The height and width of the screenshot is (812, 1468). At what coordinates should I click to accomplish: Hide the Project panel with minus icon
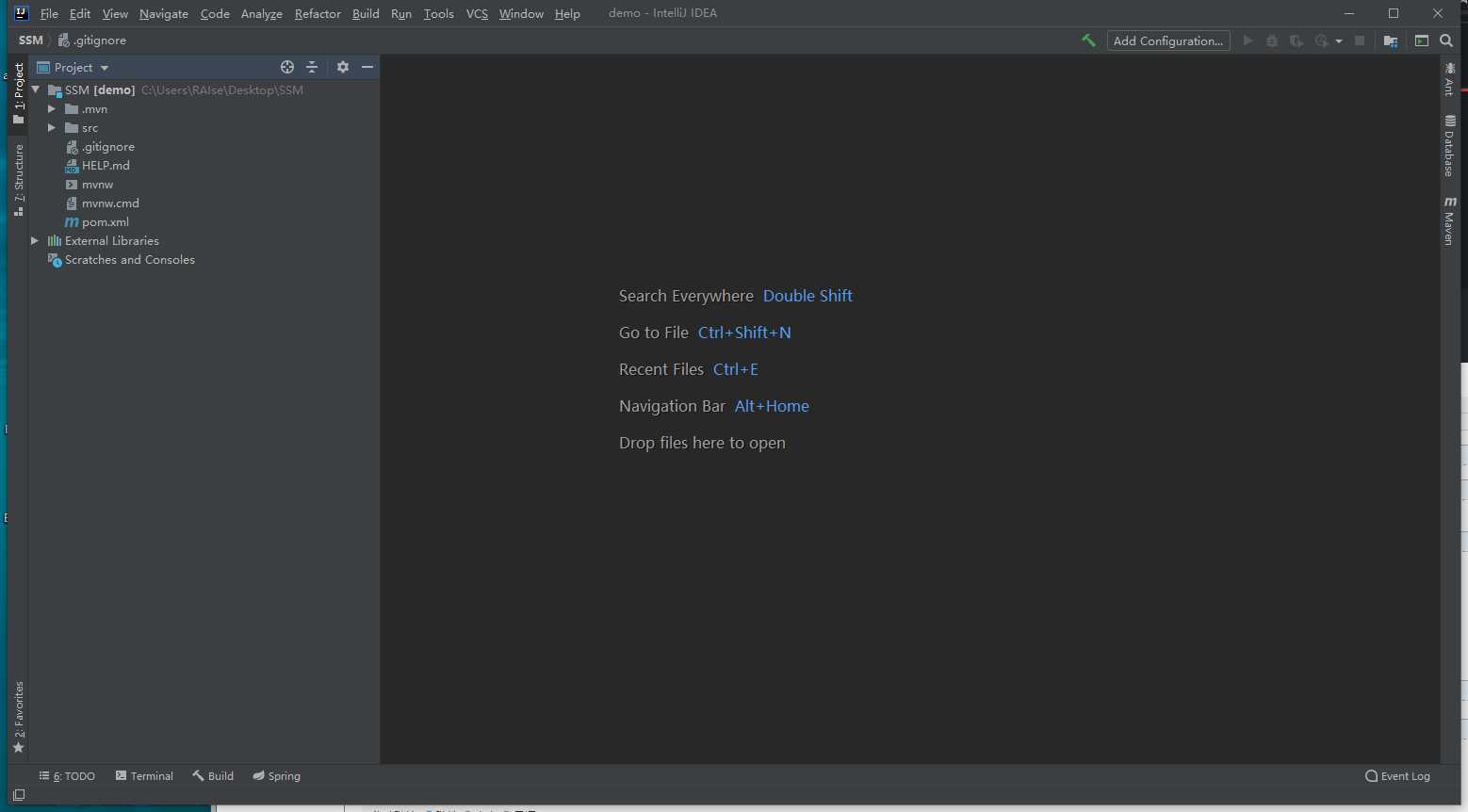[x=367, y=67]
